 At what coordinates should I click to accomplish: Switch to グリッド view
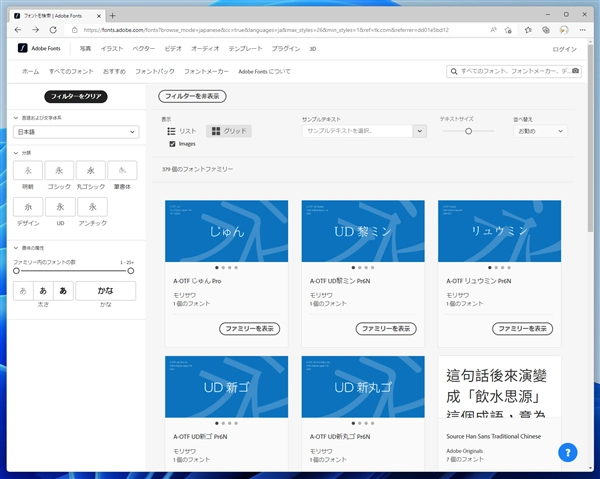tap(229, 131)
